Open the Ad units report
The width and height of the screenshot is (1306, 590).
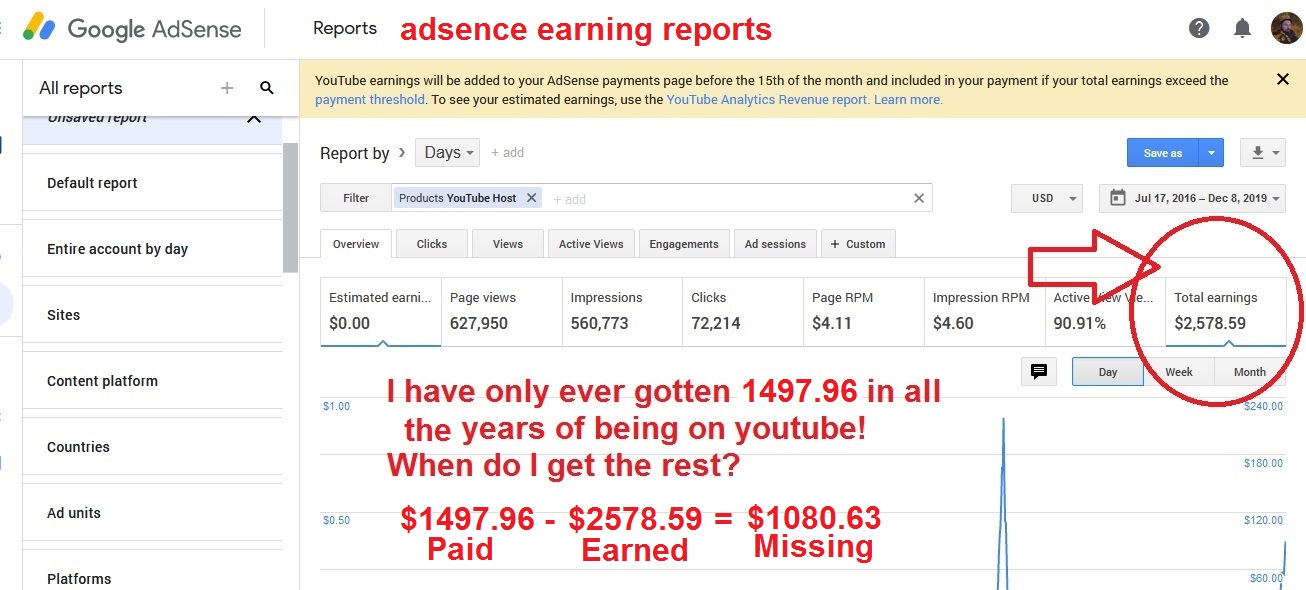[153, 513]
